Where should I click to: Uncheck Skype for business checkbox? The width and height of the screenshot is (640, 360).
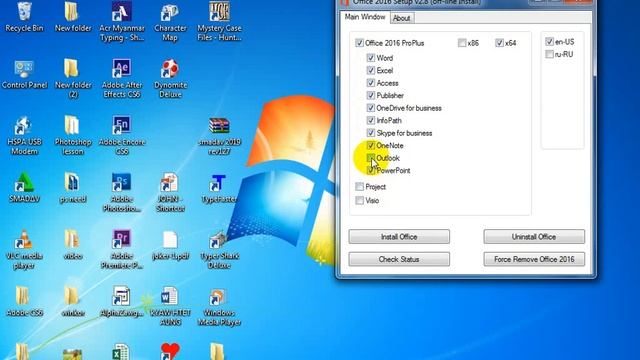click(x=371, y=133)
